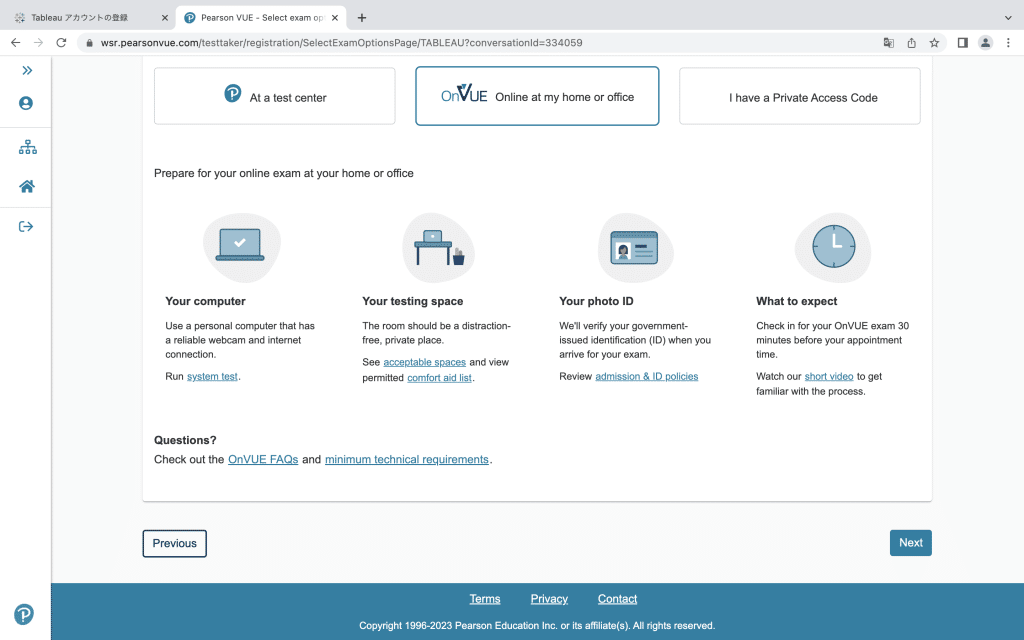Open Chrome three-dot menu
Screen dimensions: 1024x640
point(1008,42)
